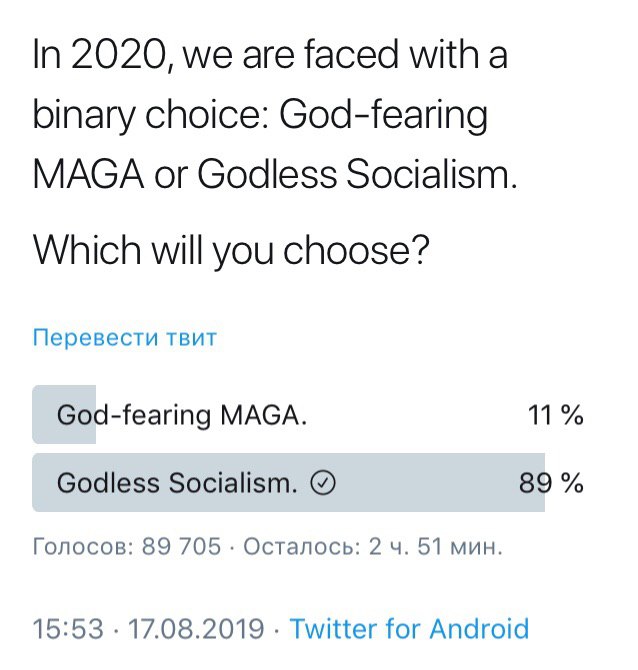The image size is (638, 670).
Task: Click the remaining time "Осталось: 2 ч. 51 мин."
Action: point(372,547)
